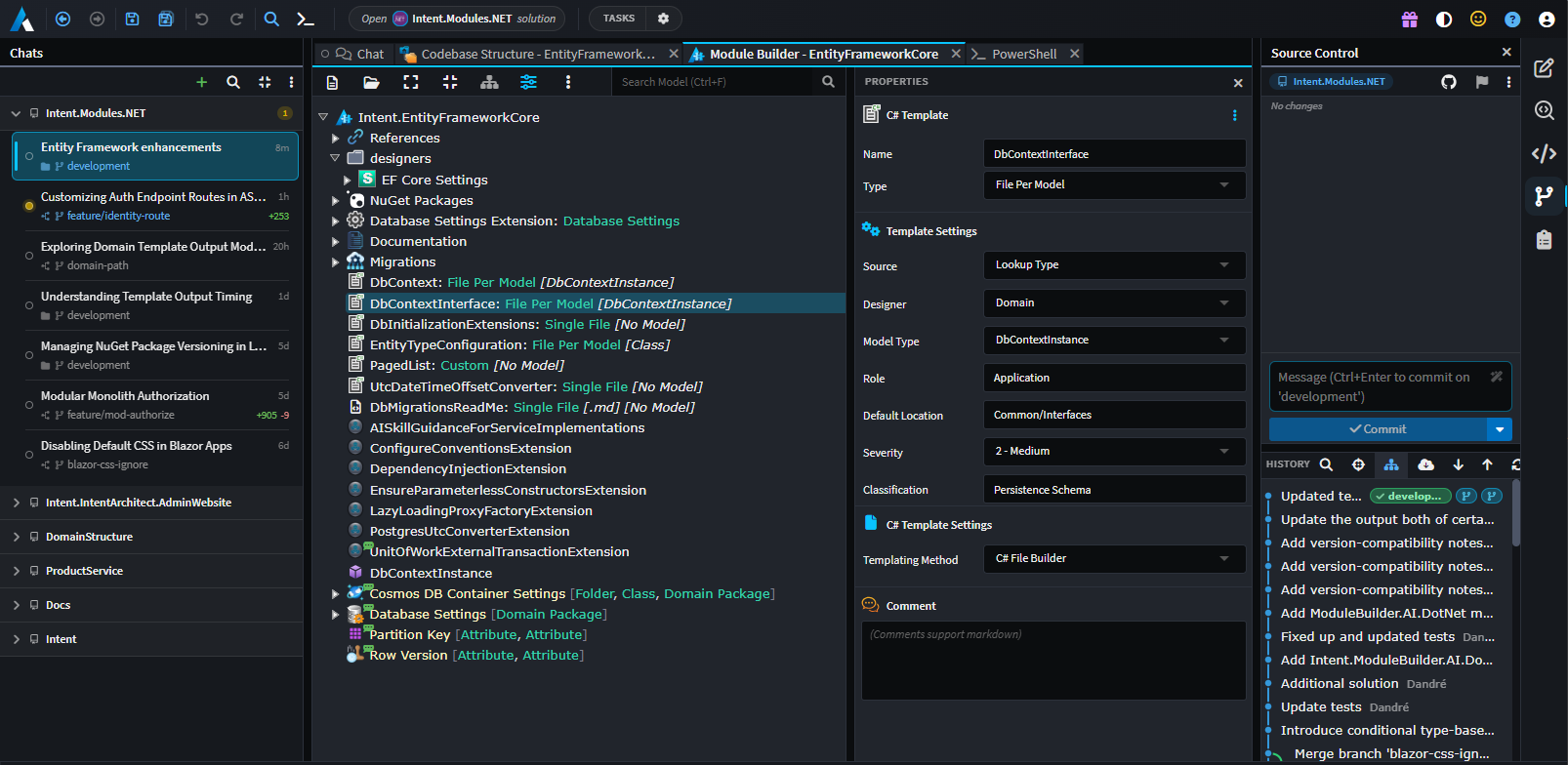Expand all tree nodes in Module Builder
Screen dimensions: 1568x765
(411, 82)
